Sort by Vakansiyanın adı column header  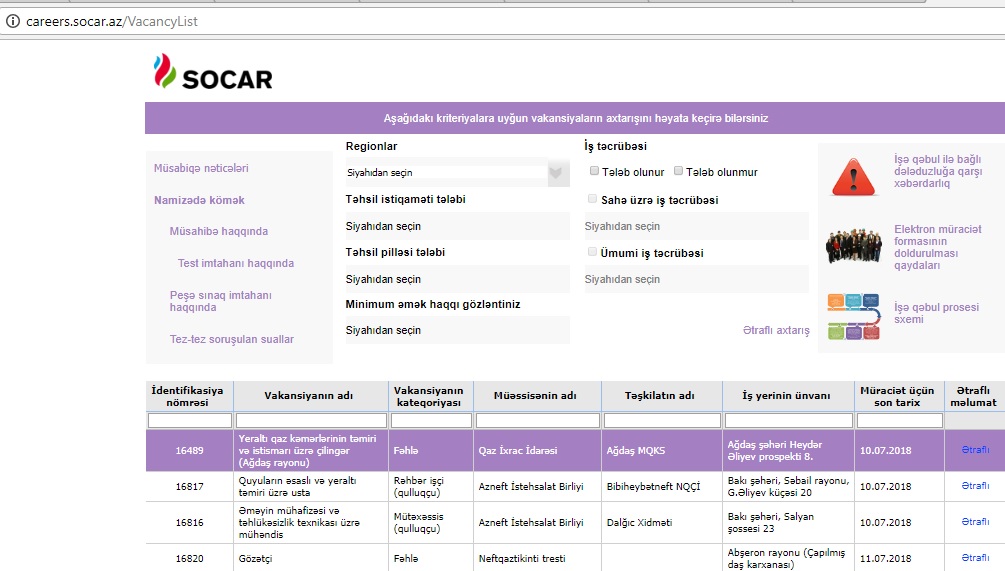coord(311,396)
